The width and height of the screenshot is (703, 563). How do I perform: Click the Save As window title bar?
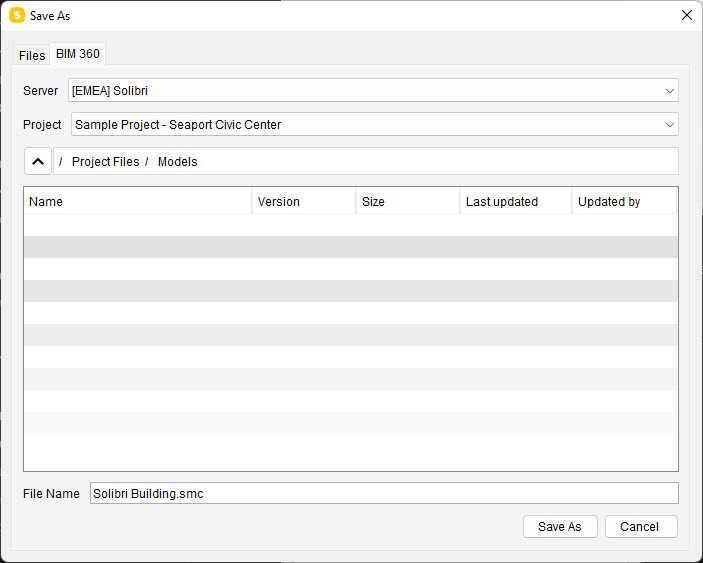click(350, 16)
